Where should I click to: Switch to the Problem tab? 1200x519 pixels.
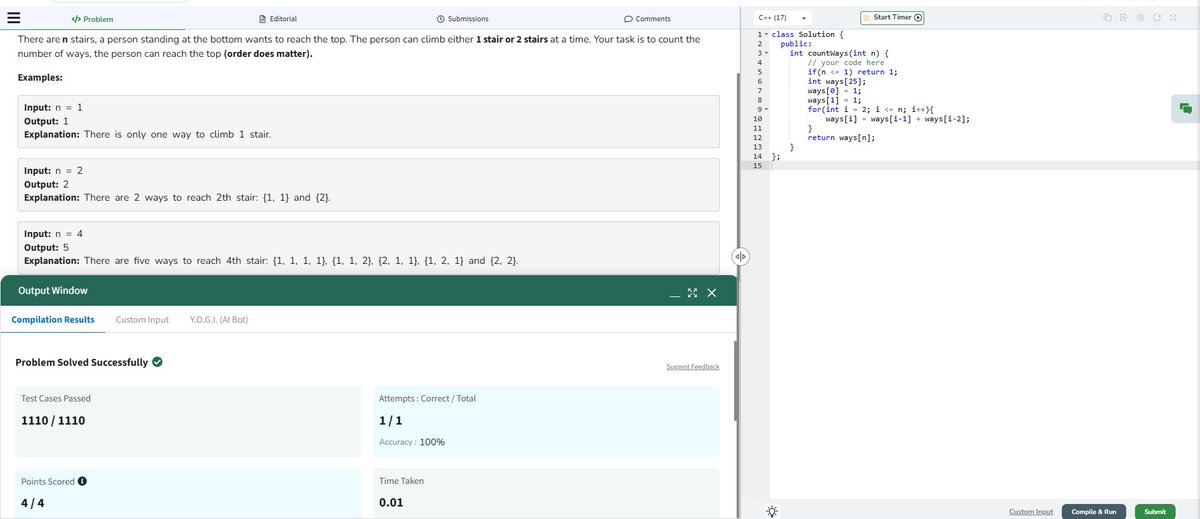tap(93, 19)
